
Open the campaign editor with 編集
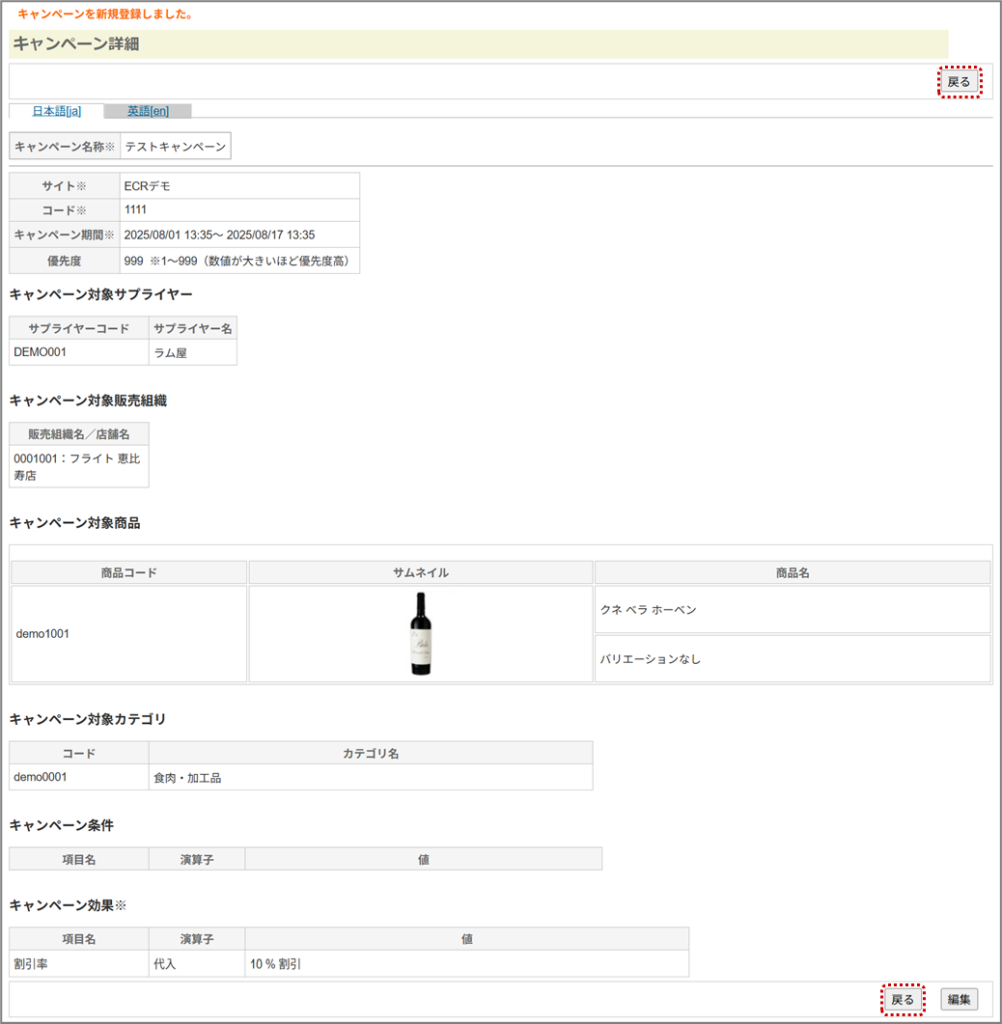(959, 999)
